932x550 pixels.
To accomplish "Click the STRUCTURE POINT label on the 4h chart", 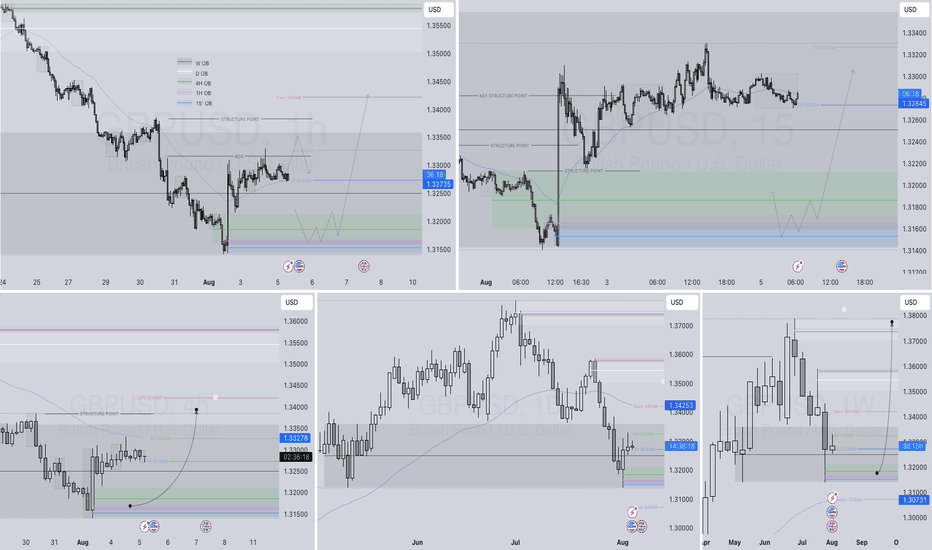I will 99,413.
